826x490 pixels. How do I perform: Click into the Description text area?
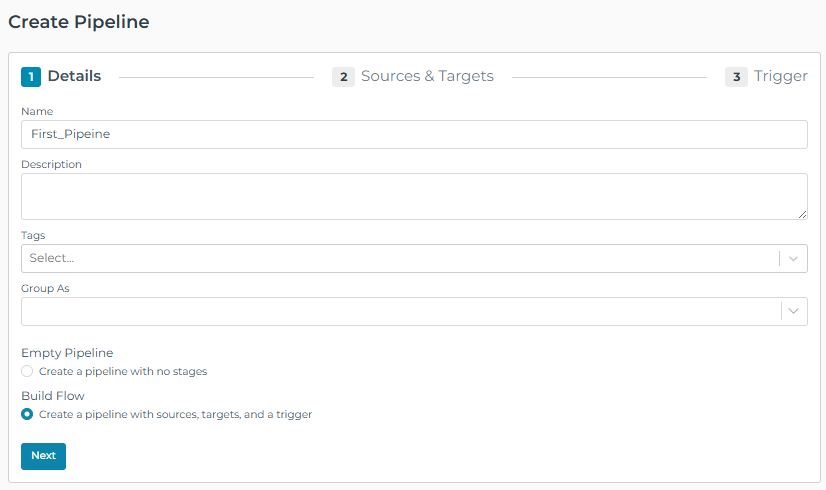coord(414,196)
